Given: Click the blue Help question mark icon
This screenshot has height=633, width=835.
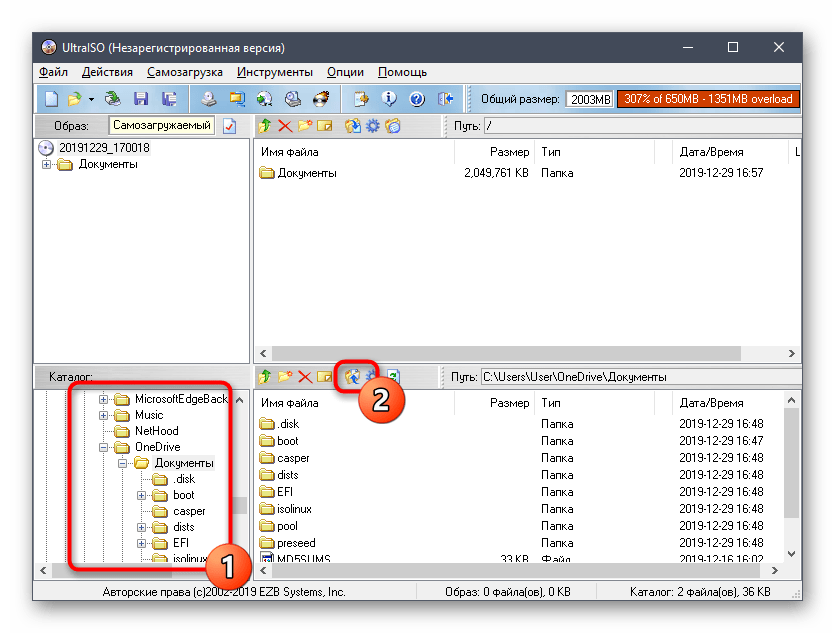Looking at the screenshot, I should [x=417, y=99].
